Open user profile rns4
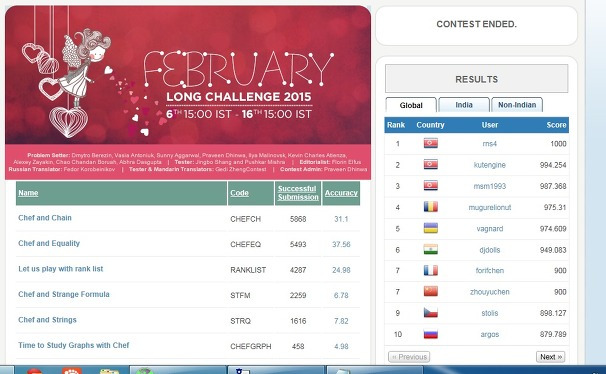This screenshot has width=606, height=374. point(490,144)
